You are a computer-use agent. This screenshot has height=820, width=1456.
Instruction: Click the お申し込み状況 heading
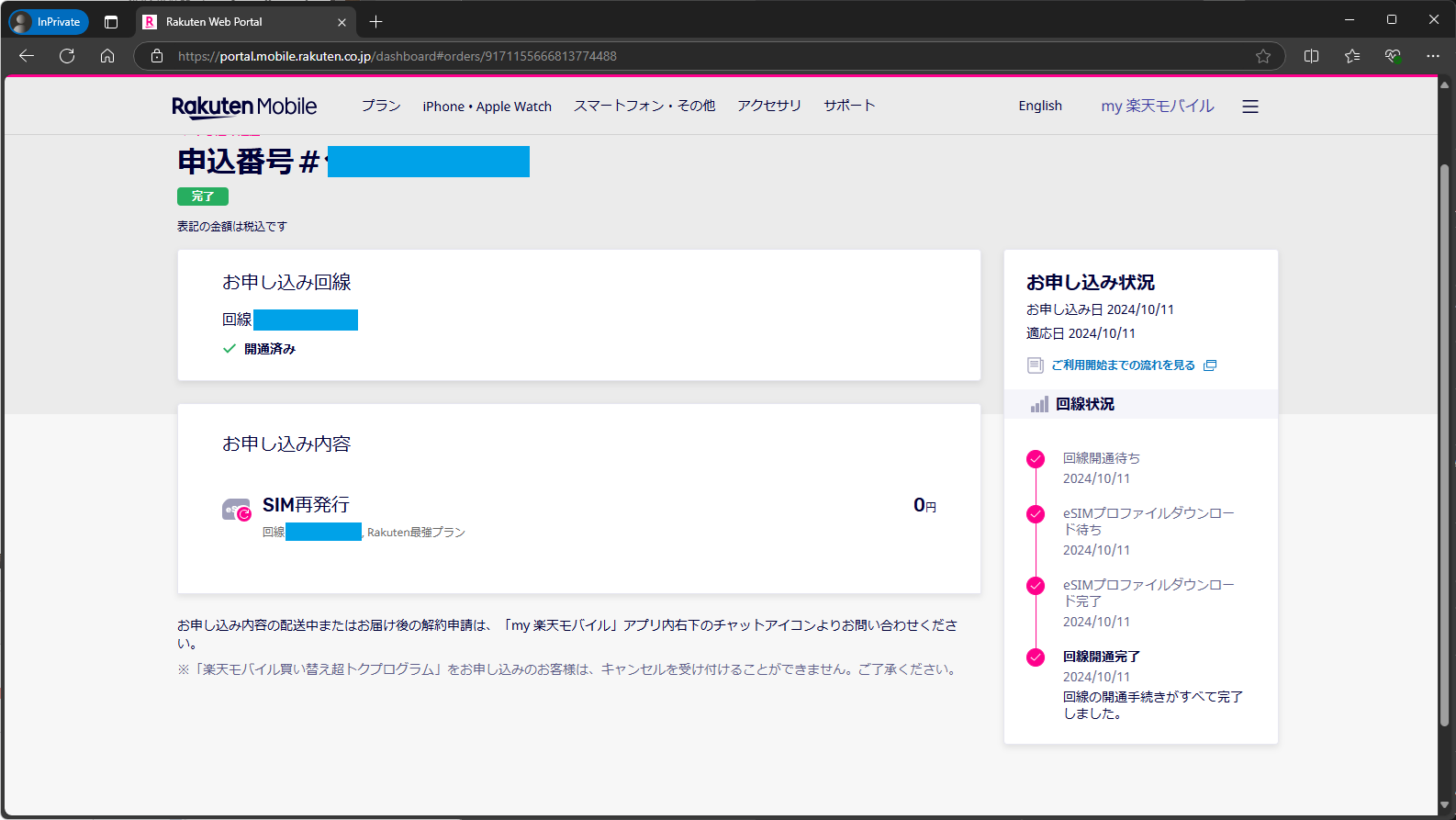[x=1091, y=282]
